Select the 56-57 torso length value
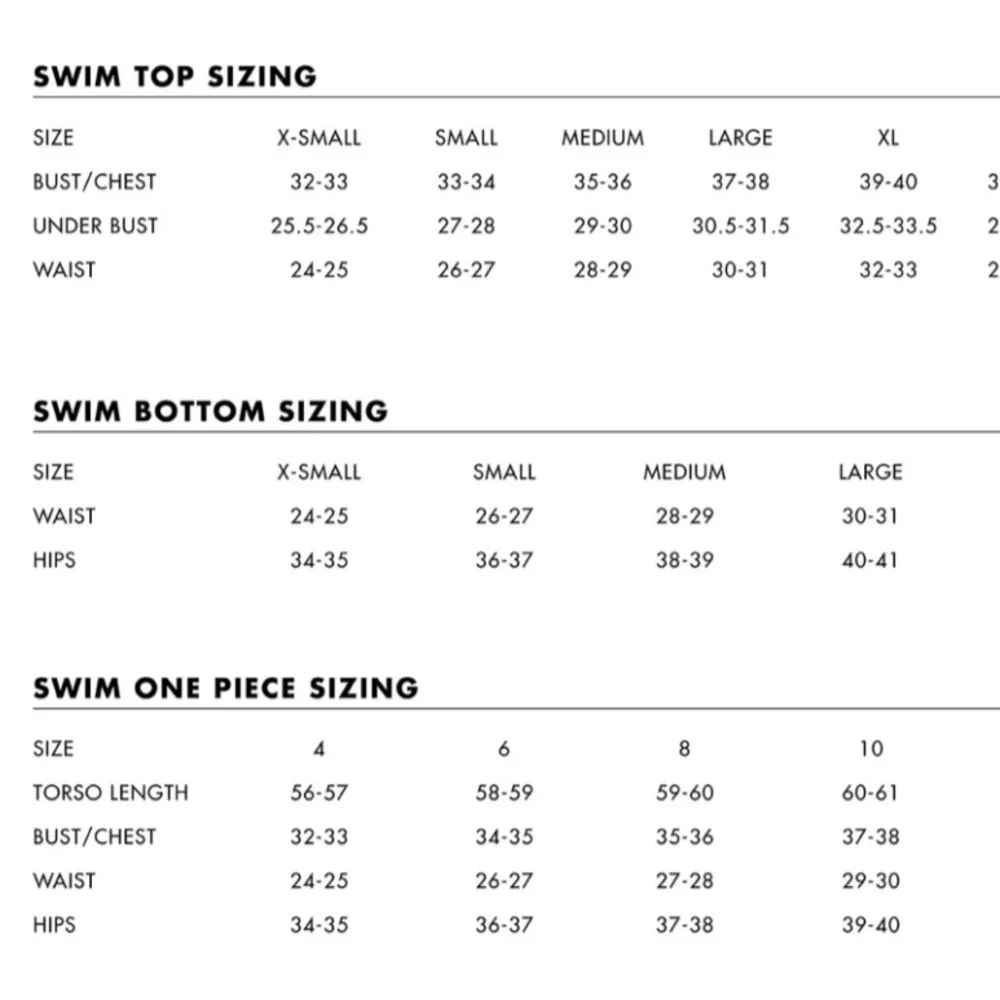This screenshot has height=1000, width=1000. coord(319,793)
